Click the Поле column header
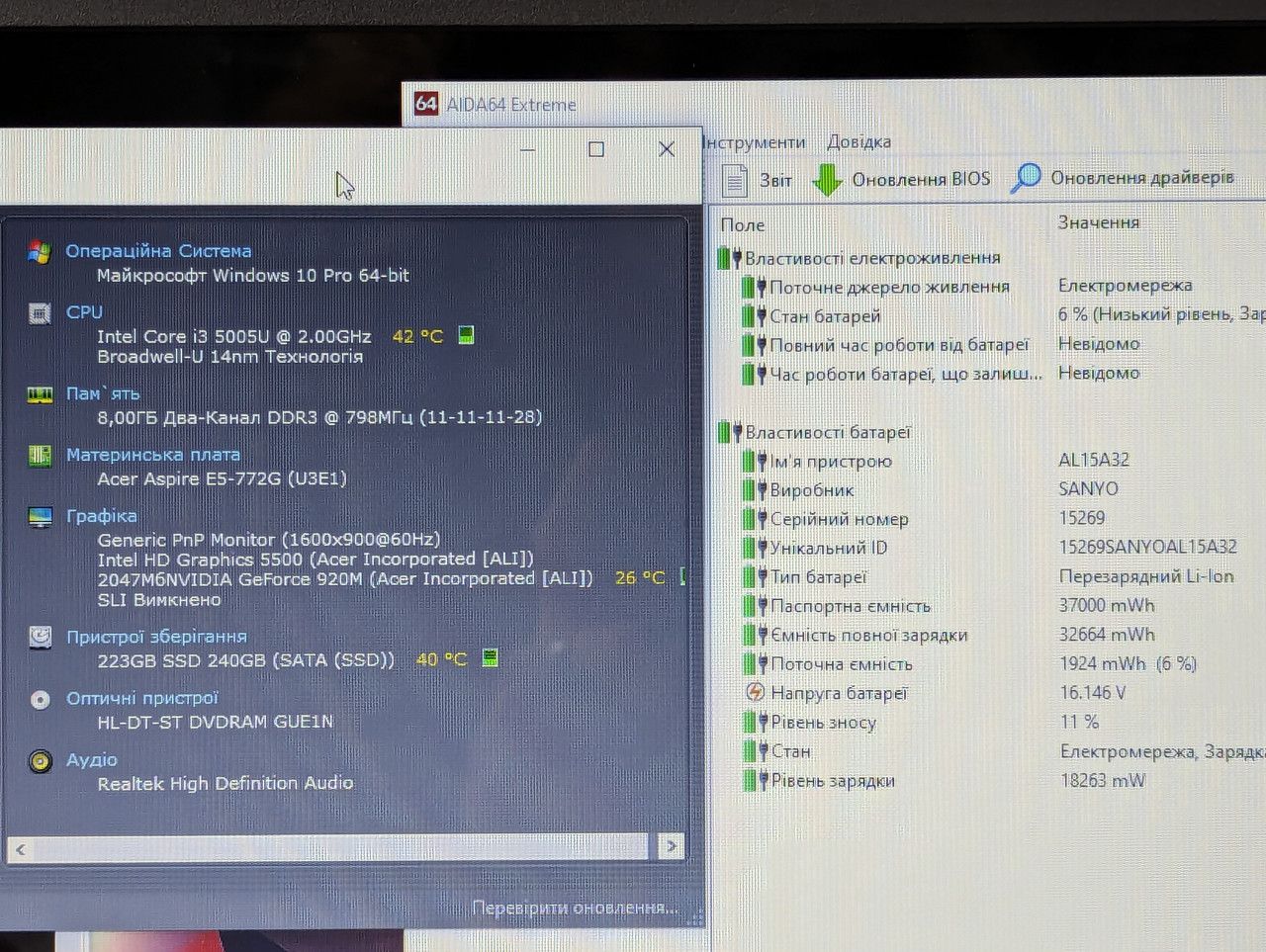Image resolution: width=1266 pixels, height=952 pixels. (x=743, y=225)
